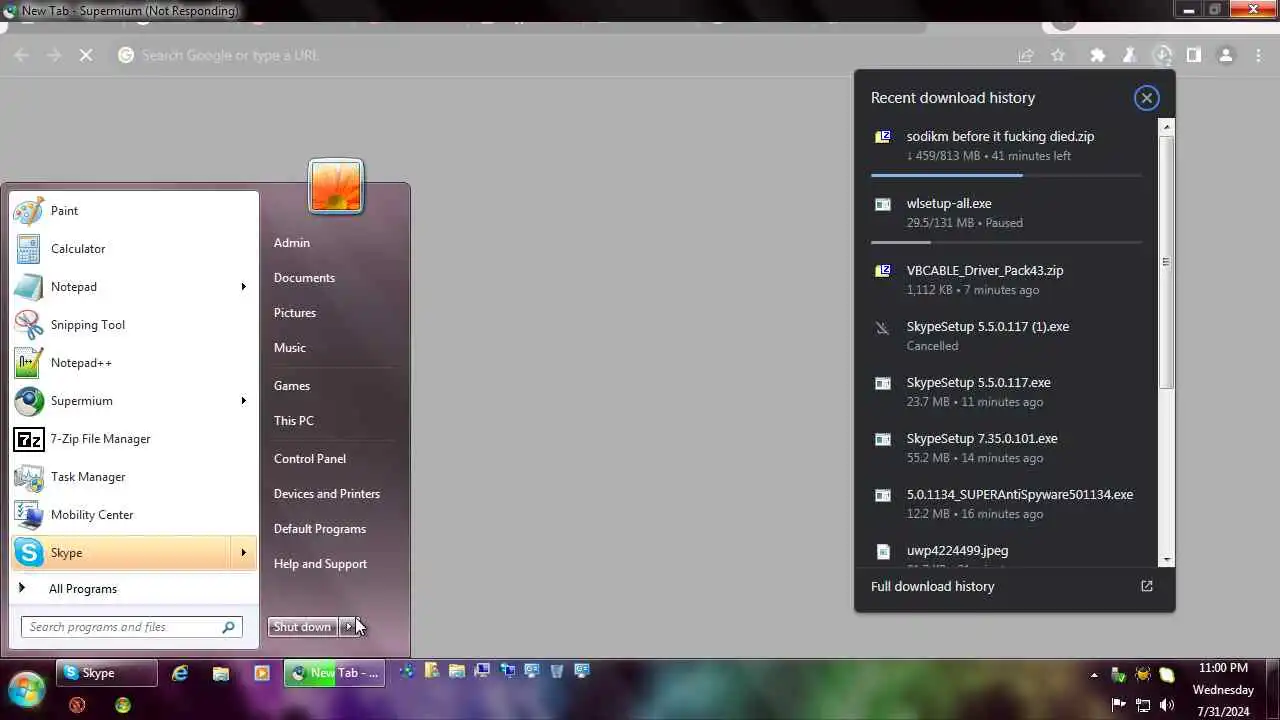Launch Supermium from the Start menu

pyautogui.click(x=134, y=401)
